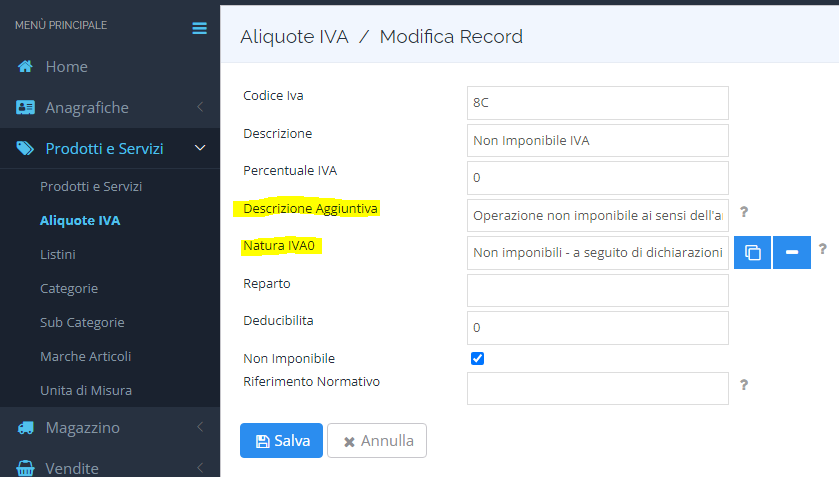Go to Sub Categorie in sidebar
Image resolution: width=839 pixels, height=477 pixels.
pos(82,323)
